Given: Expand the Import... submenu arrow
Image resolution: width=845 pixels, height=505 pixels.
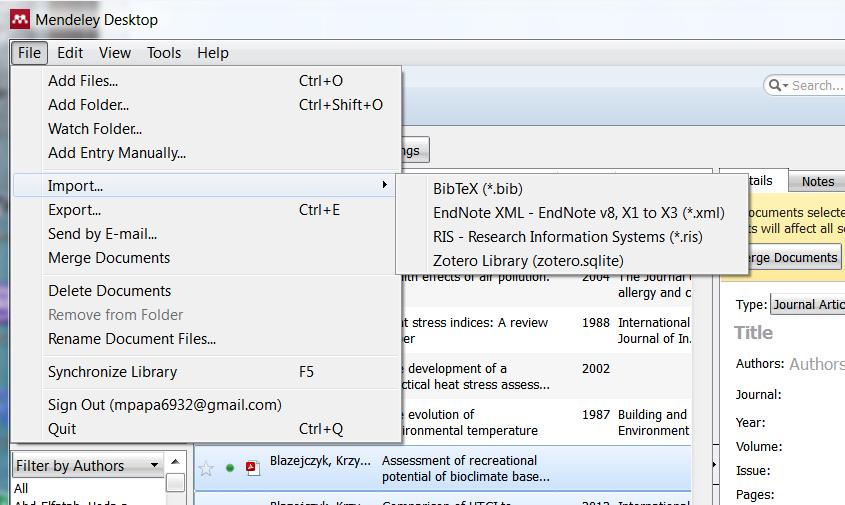Looking at the screenshot, I should [x=385, y=185].
